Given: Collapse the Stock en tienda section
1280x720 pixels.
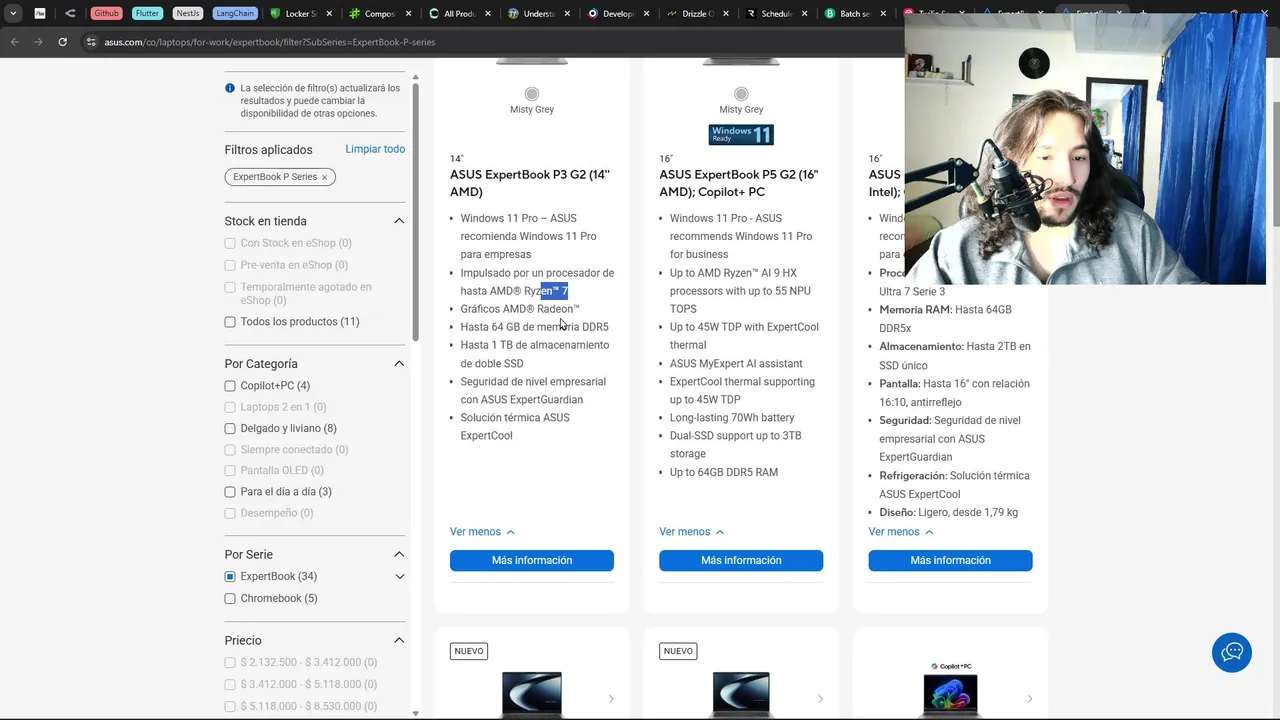Looking at the screenshot, I should coord(399,221).
